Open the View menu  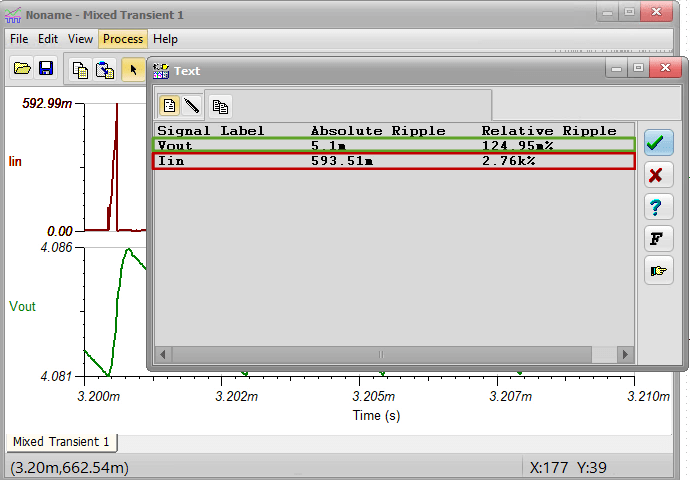(80, 39)
